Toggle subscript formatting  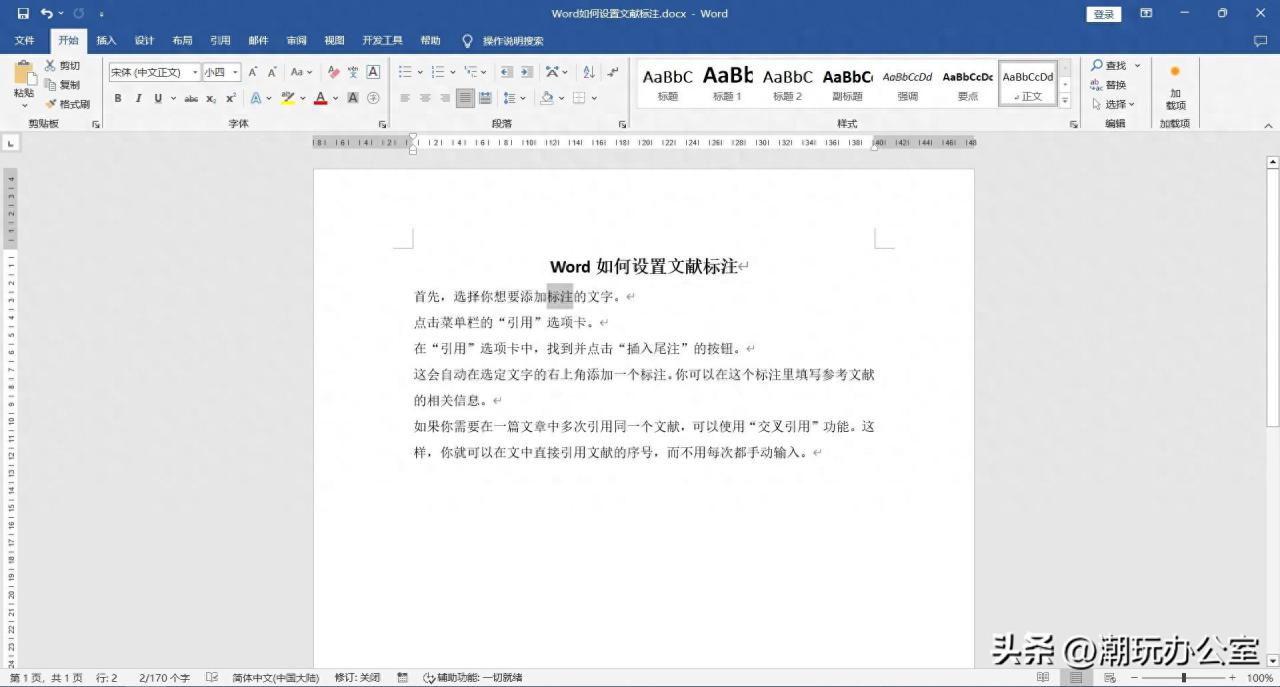211,98
